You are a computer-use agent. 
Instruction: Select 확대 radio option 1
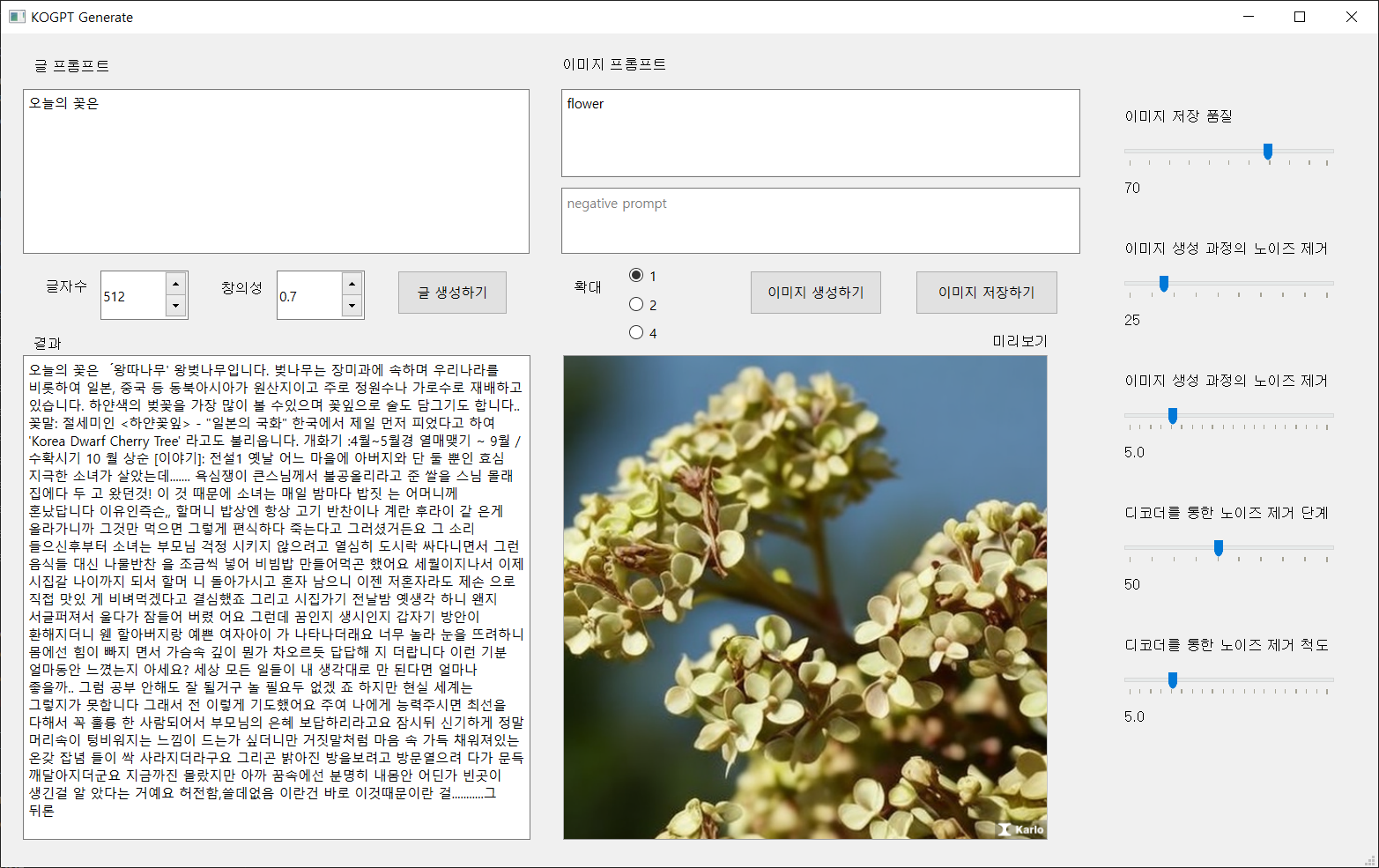point(636,275)
